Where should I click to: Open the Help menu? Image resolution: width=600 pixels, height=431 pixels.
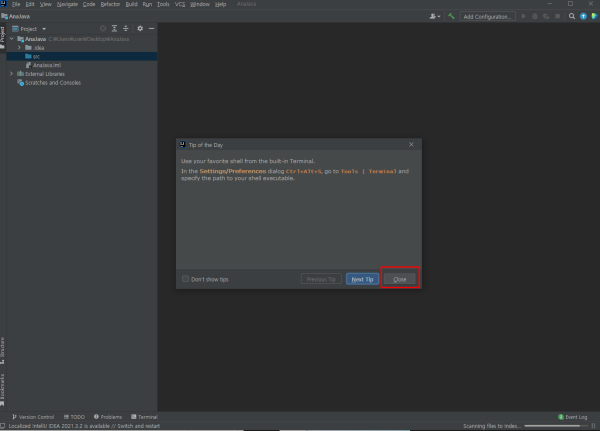tap(220, 4)
